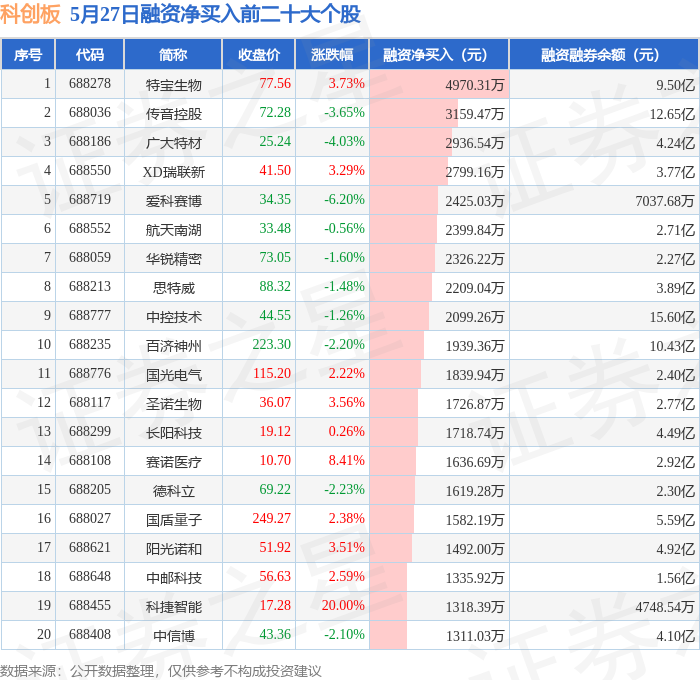This screenshot has width=700, height=680.
Task: Select 融资净买入（元） column header
Action: pos(439,54)
